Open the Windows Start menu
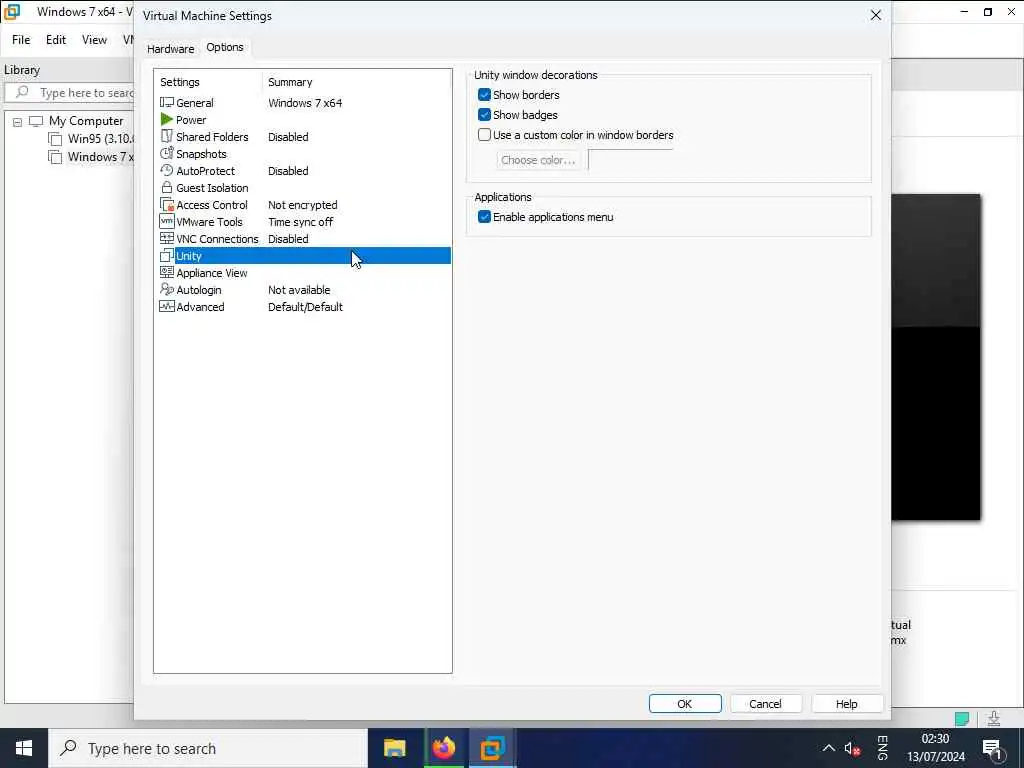This screenshot has height=768, width=1024. click(x=24, y=748)
